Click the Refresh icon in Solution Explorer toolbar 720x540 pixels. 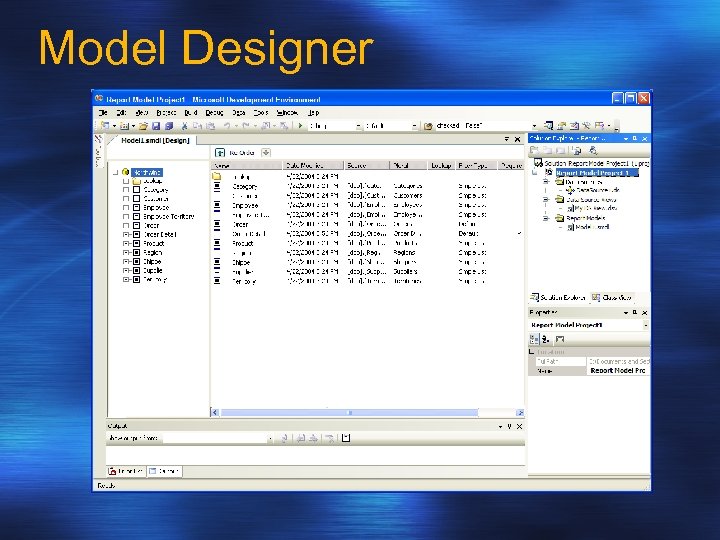pos(577,150)
